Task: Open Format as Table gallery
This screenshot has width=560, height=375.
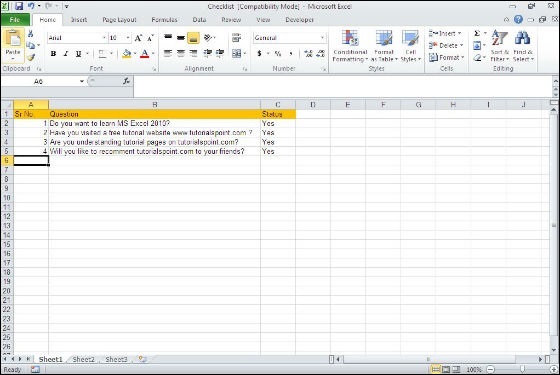Action: click(x=384, y=46)
